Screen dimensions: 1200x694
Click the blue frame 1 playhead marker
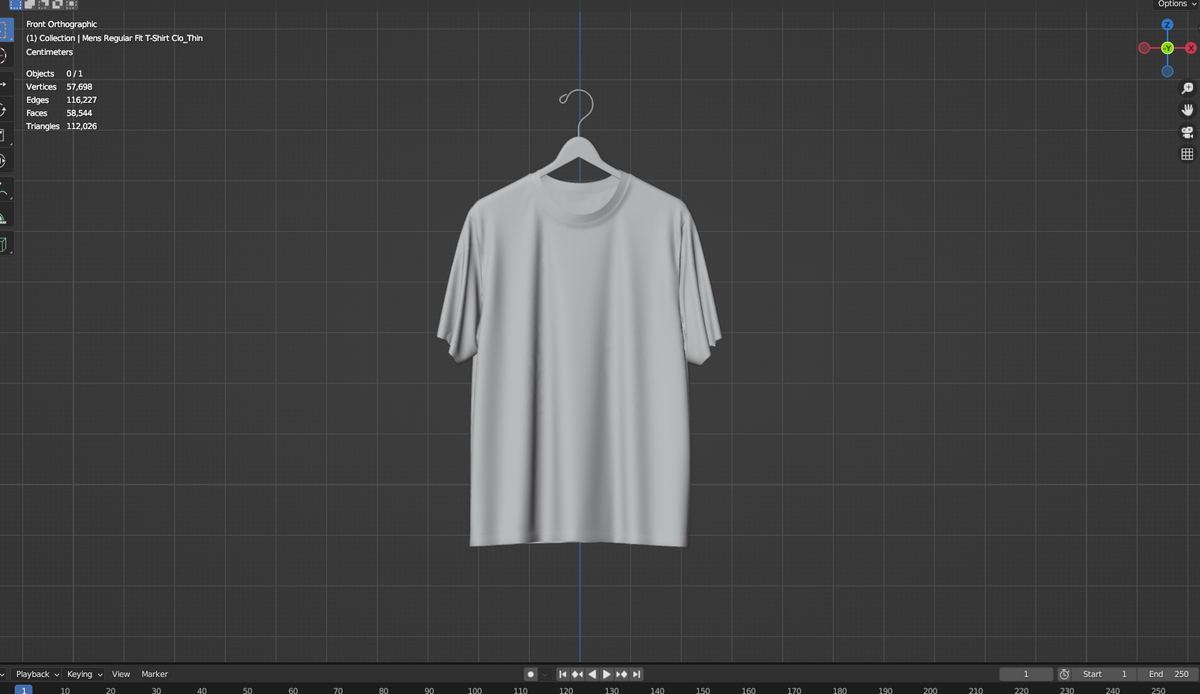pyautogui.click(x=23, y=690)
